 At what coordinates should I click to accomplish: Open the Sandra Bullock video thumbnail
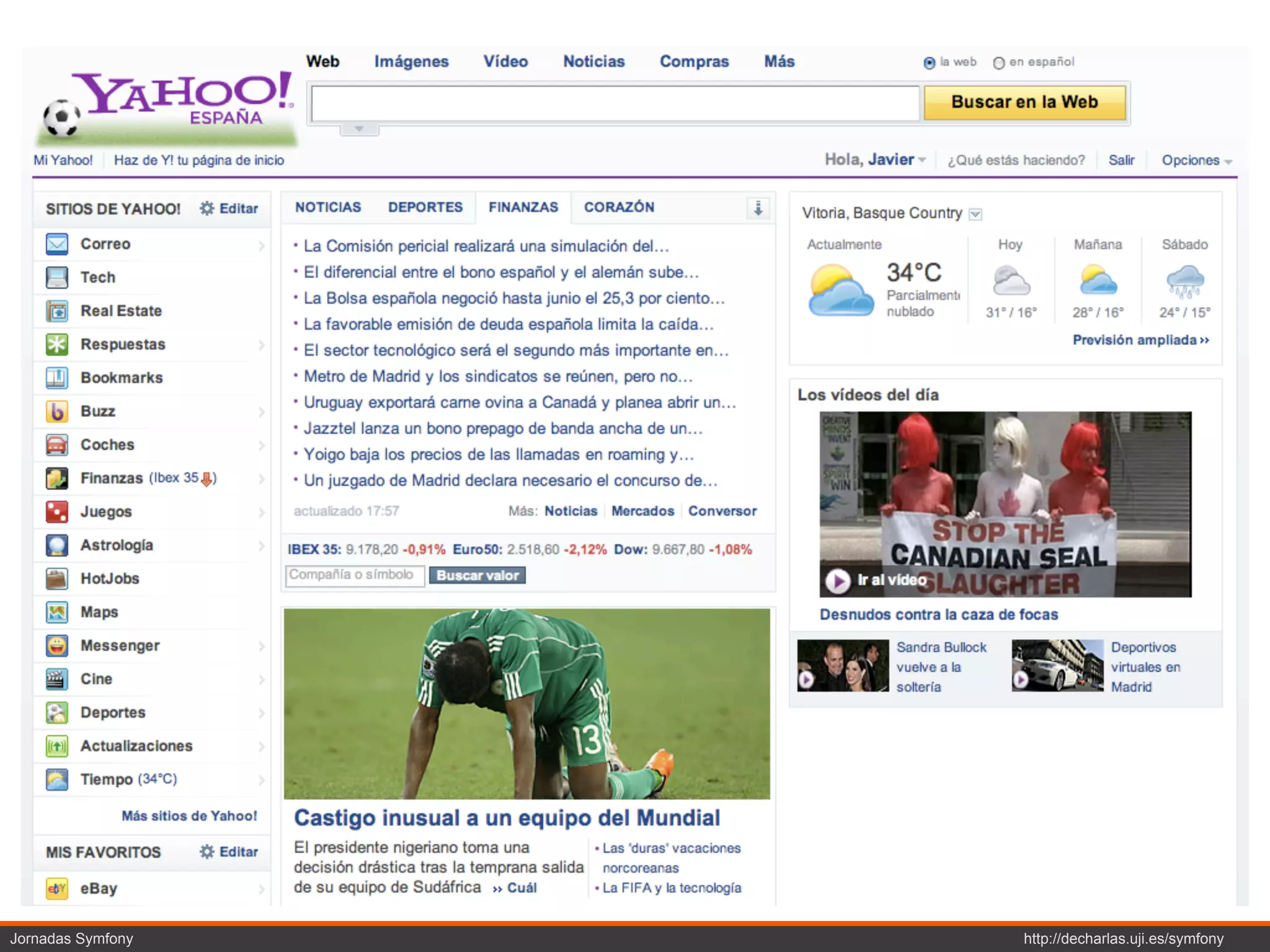click(842, 666)
